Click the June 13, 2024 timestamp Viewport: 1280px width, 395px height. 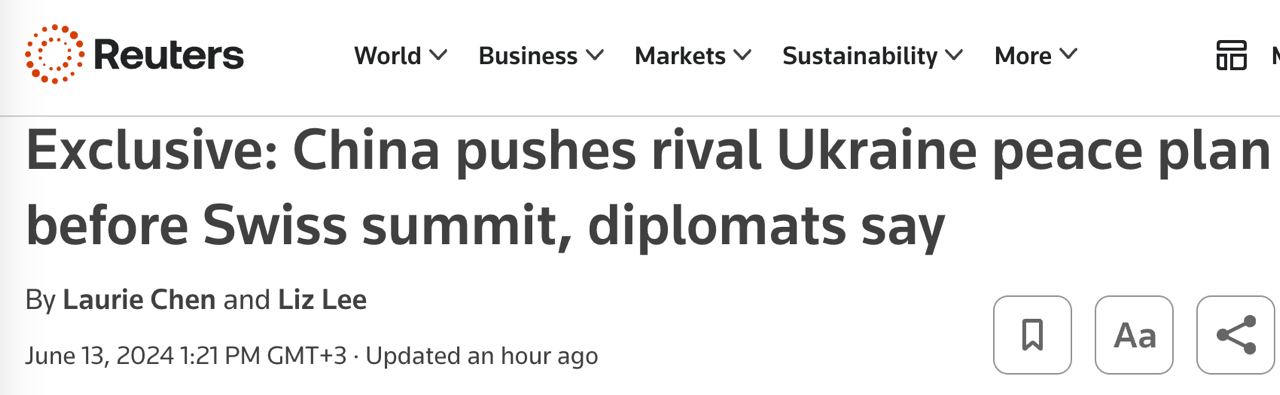185,355
